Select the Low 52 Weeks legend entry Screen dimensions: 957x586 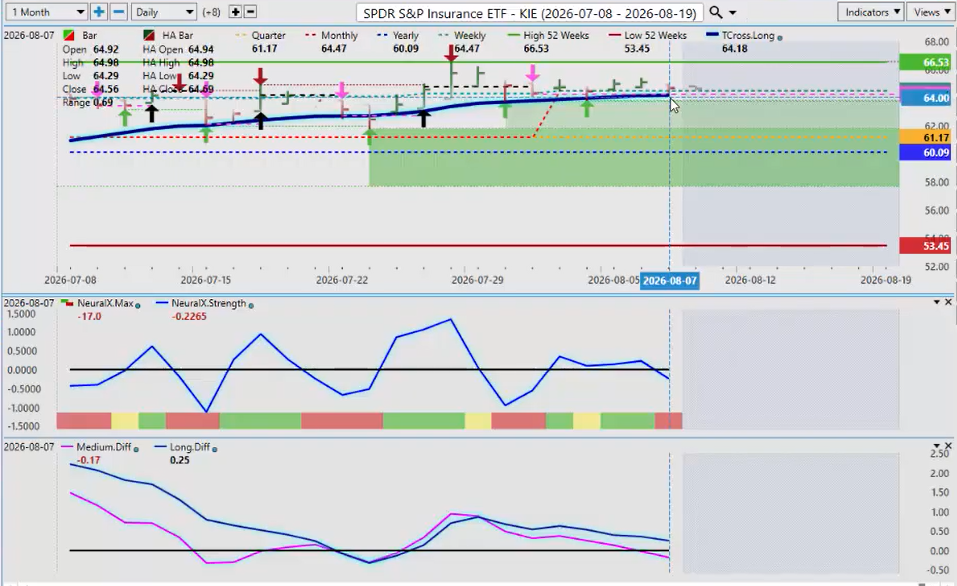pos(648,35)
